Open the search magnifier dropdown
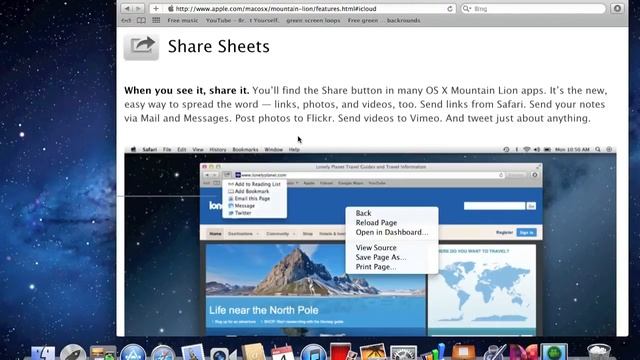 pyautogui.click(x=467, y=9)
